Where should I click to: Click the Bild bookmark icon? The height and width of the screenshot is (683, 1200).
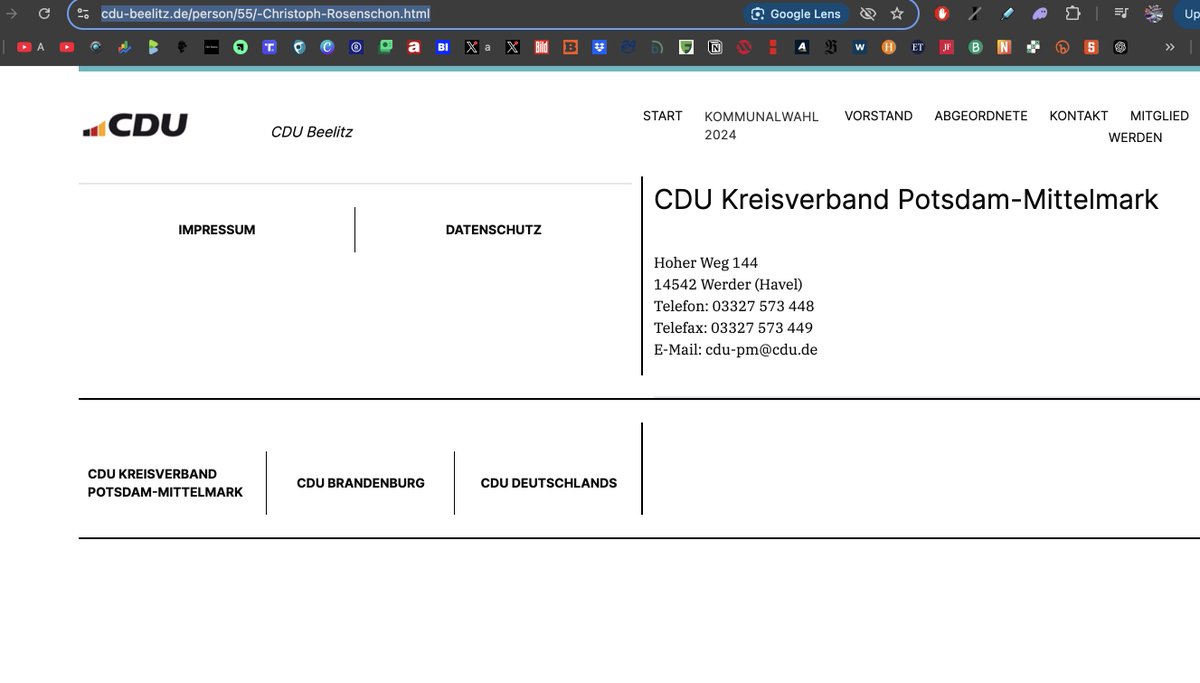coord(540,46)
